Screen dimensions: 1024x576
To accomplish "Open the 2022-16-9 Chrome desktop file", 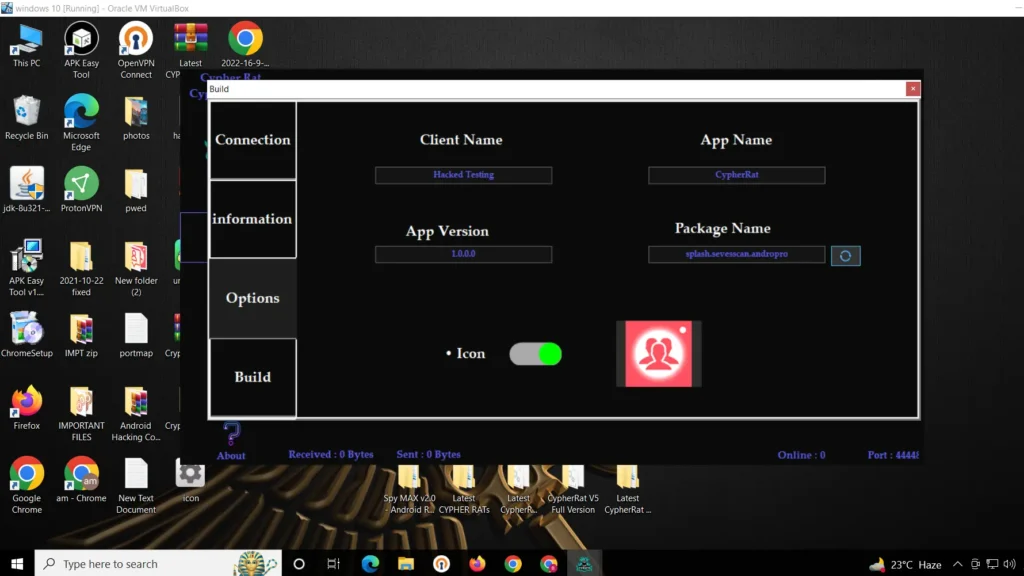I will pos(245,44).
